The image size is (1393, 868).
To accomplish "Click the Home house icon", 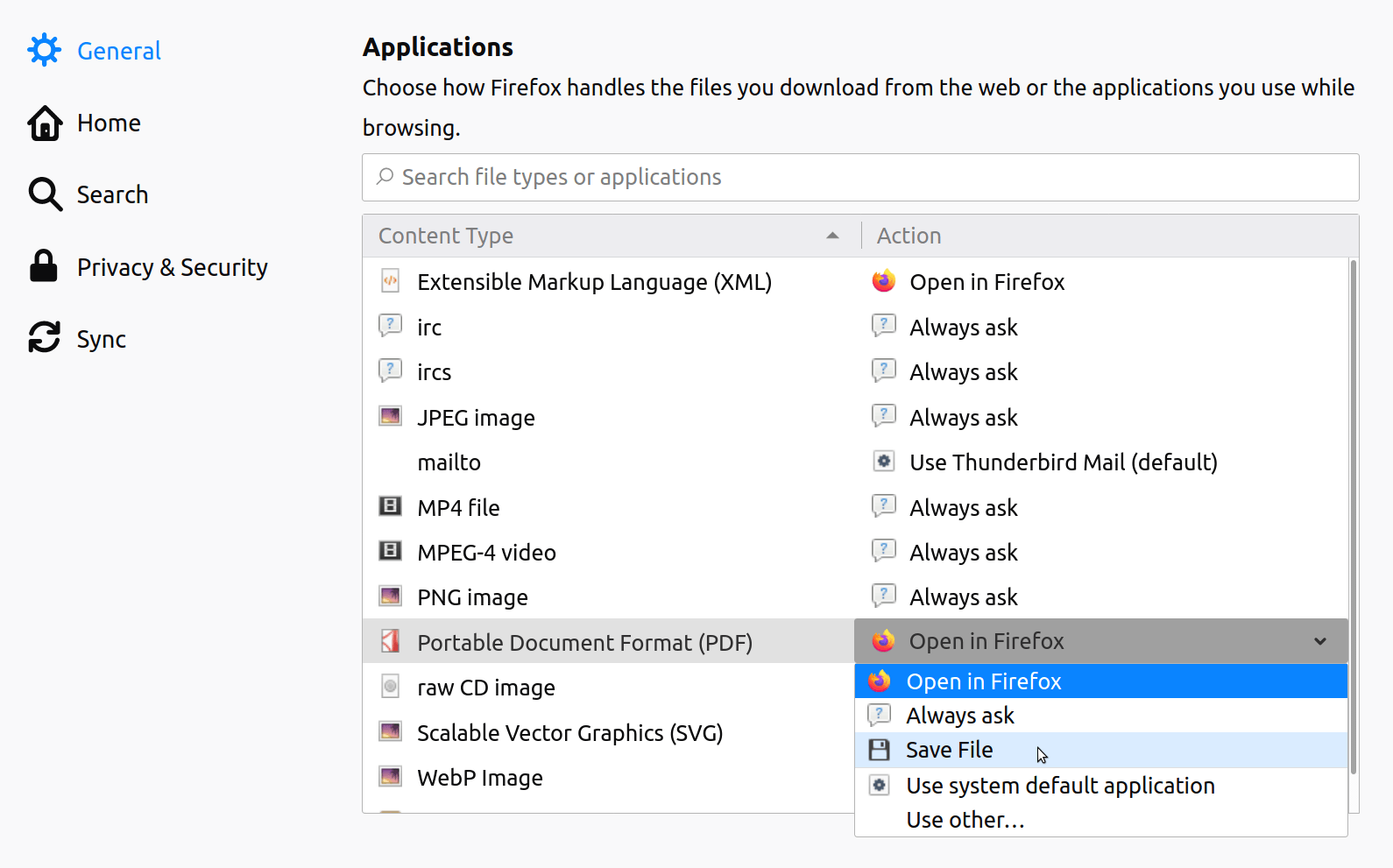I will coord(44,123).
